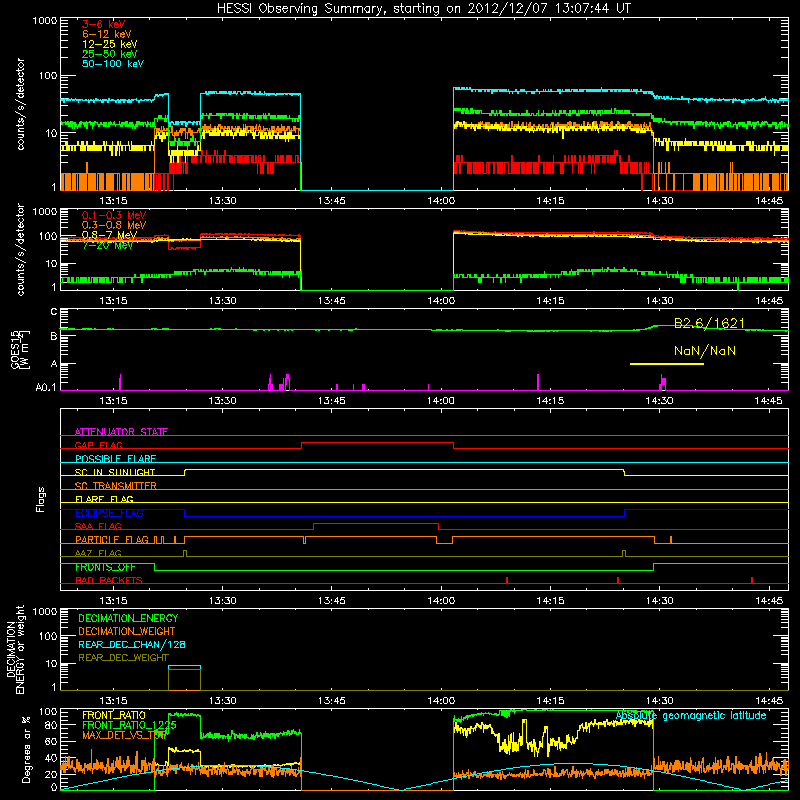Click the decimation box in the decimation plot
This screenshot has width=800, height=800.
184,678
